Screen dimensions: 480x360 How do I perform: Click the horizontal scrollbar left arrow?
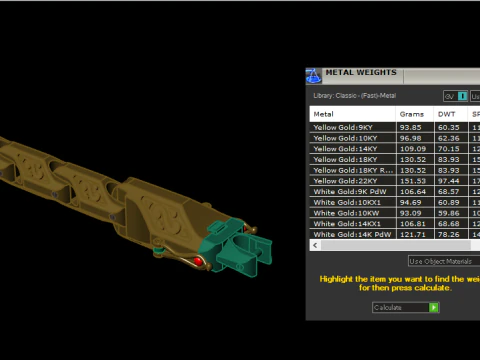(315, 245)
